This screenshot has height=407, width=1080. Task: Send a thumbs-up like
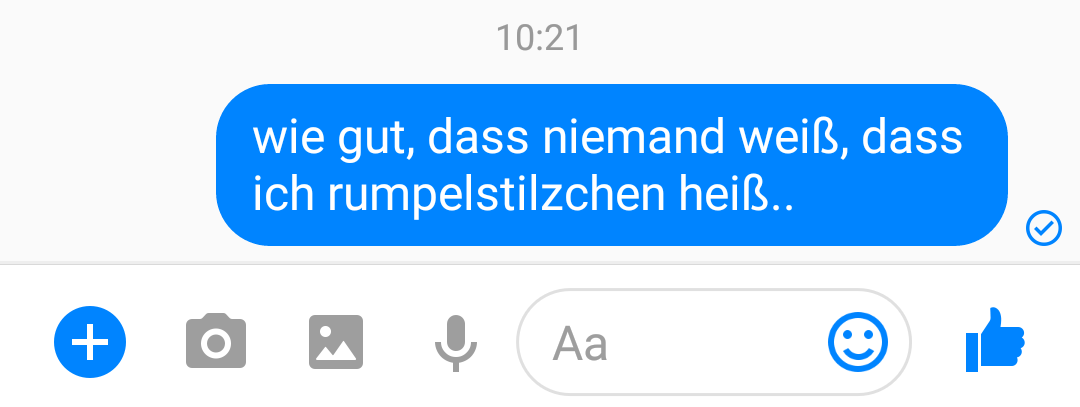995,340
